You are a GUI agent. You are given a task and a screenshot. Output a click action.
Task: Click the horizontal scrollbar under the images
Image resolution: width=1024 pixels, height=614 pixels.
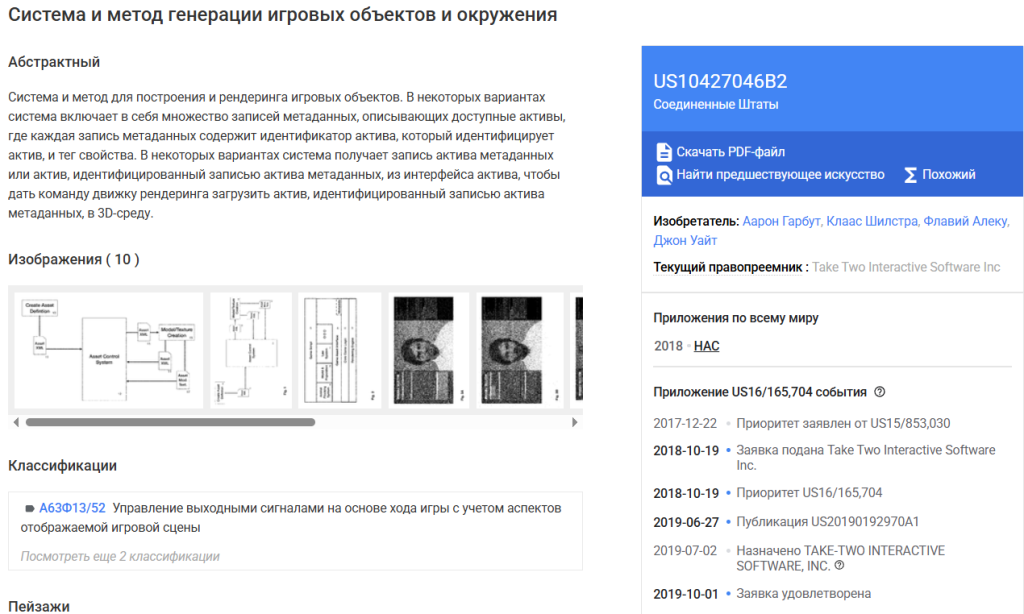click(170, 422)
